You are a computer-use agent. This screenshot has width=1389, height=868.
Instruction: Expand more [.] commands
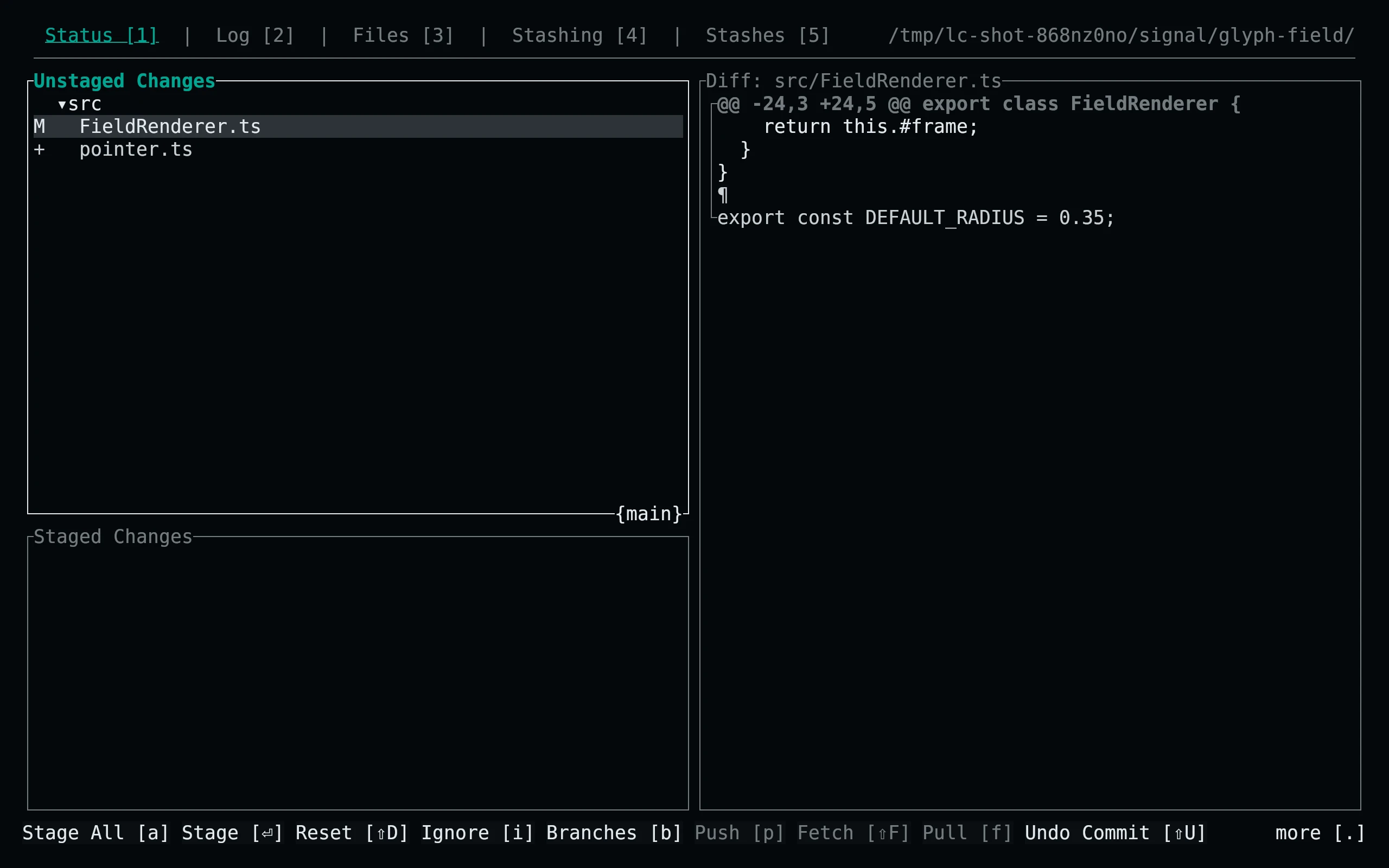pos(1320,832)
